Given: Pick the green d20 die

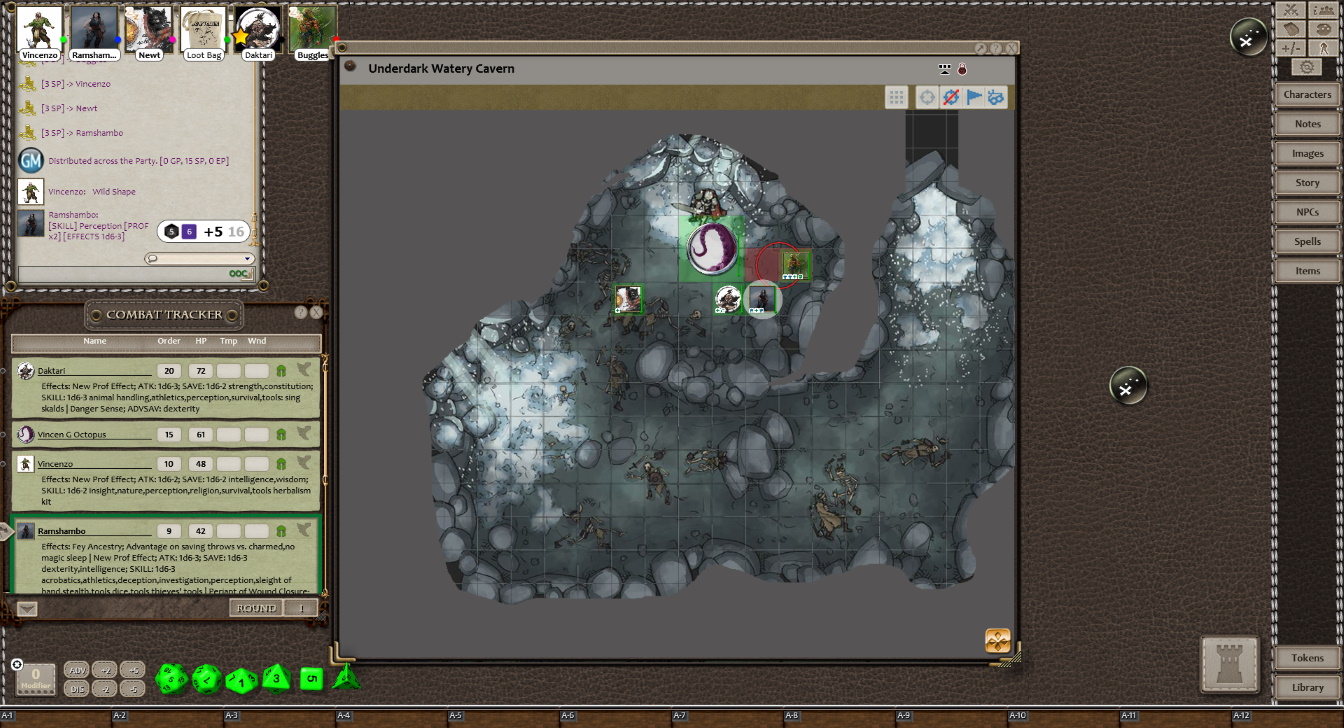Looking at the screenshot, I should 171,680.
